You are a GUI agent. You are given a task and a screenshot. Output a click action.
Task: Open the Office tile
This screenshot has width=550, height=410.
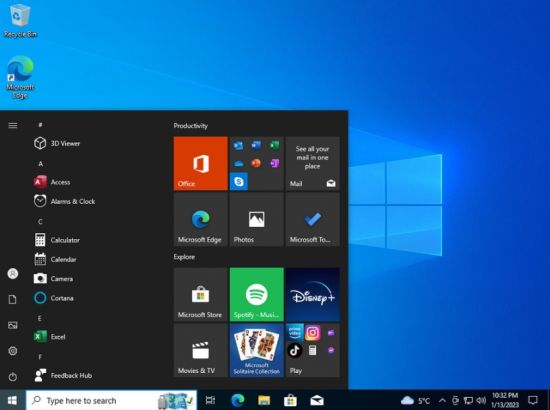(200, 163)
